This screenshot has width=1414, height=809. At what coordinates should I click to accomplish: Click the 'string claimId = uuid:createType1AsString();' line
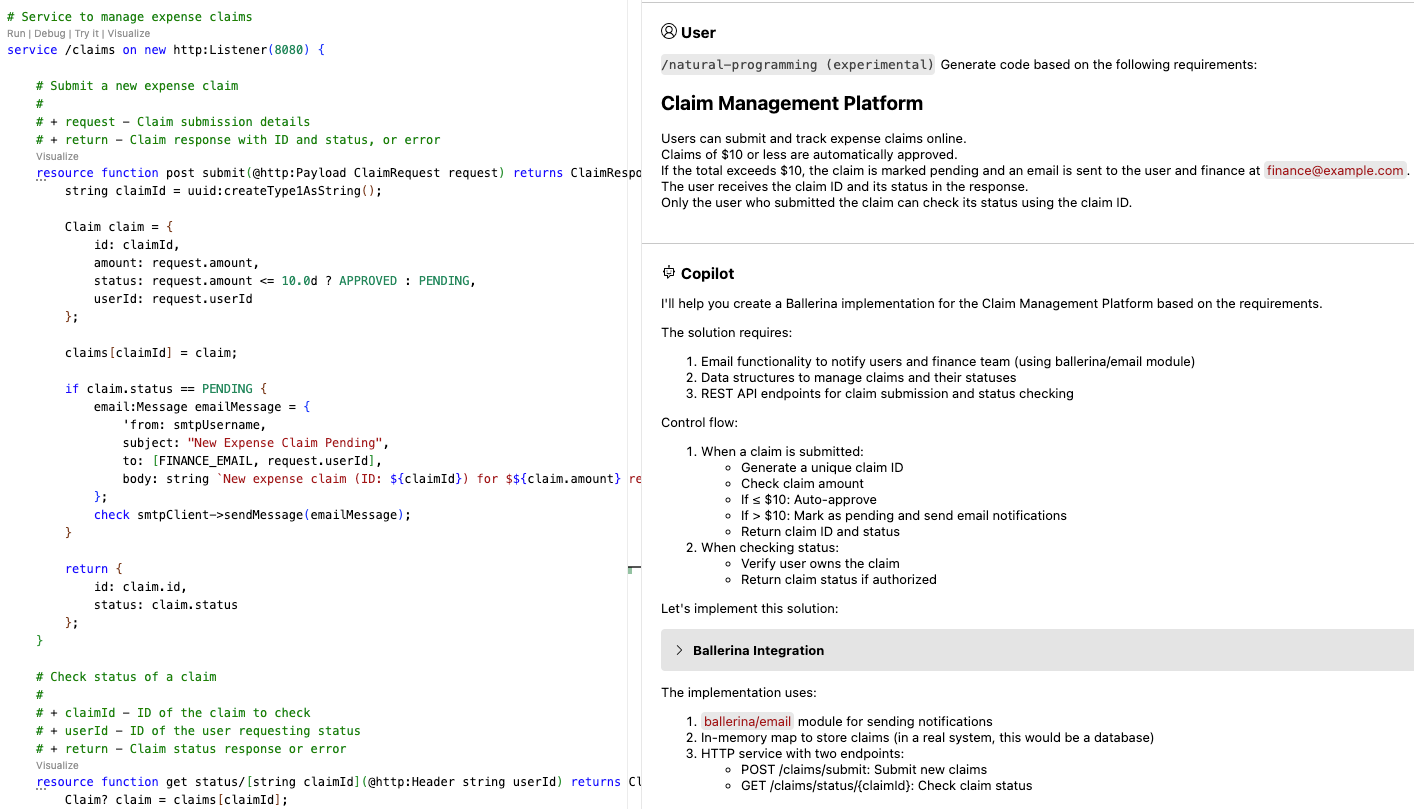click(224, 190)
